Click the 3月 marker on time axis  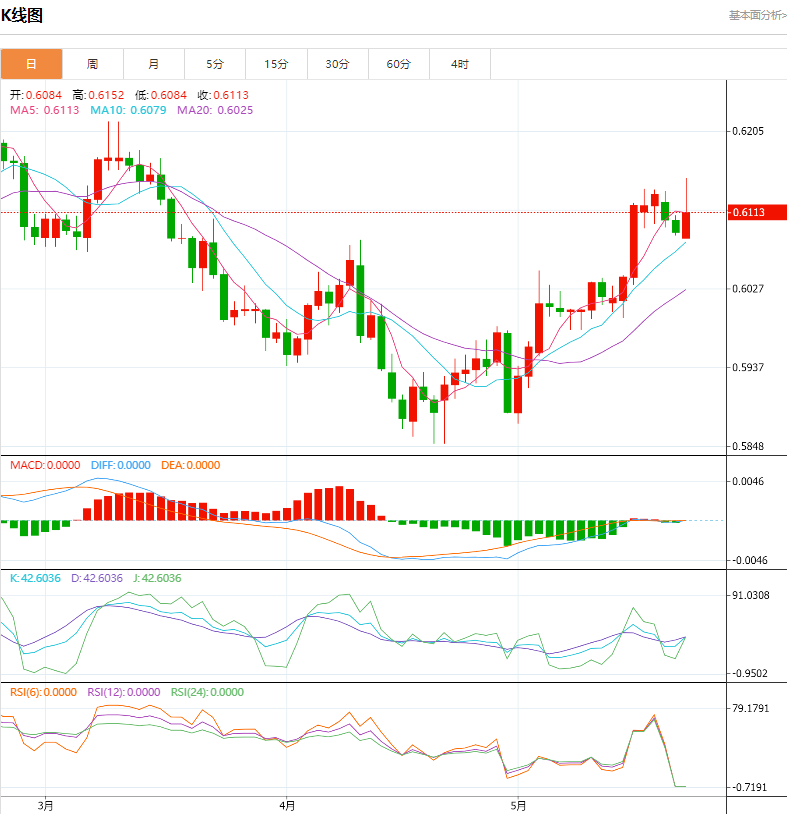coord(45,804)
